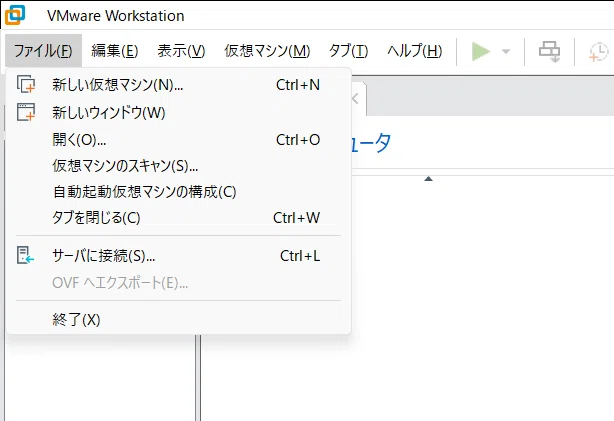This screenshot has height=421, width=614.
Task: Click the connect to server icon
Action: tap(25, 255)
